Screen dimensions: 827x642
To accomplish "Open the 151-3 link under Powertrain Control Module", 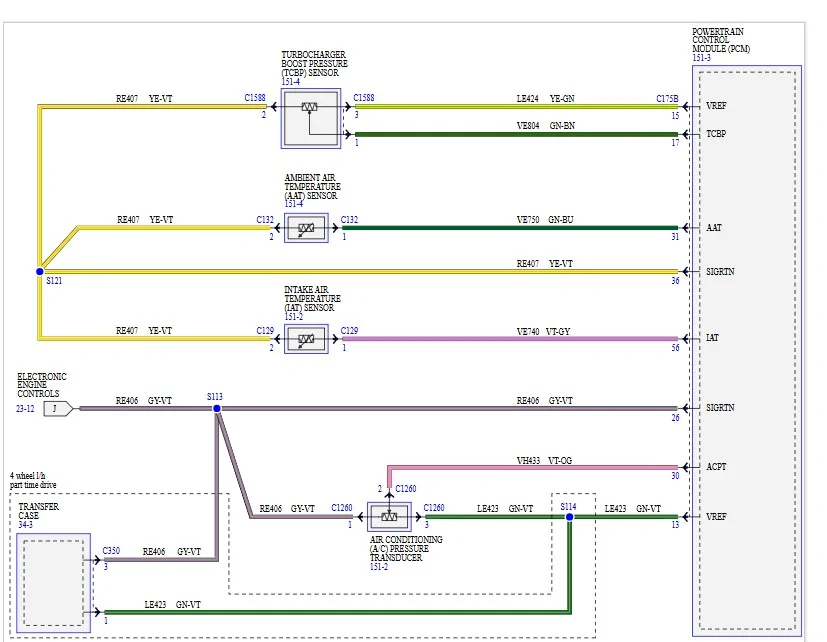I will (x=701, y=58).
